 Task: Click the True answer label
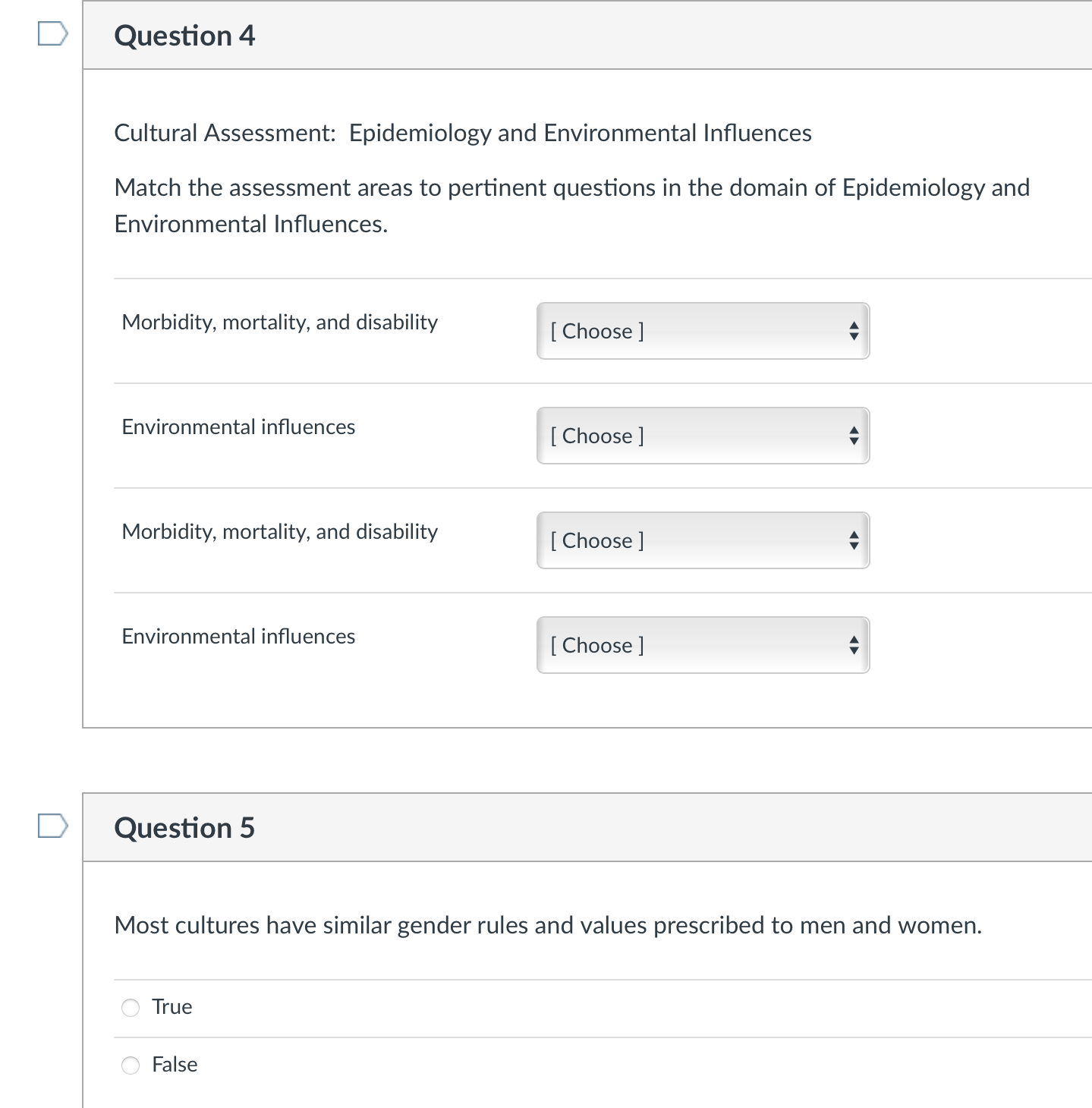(172, 1007)
